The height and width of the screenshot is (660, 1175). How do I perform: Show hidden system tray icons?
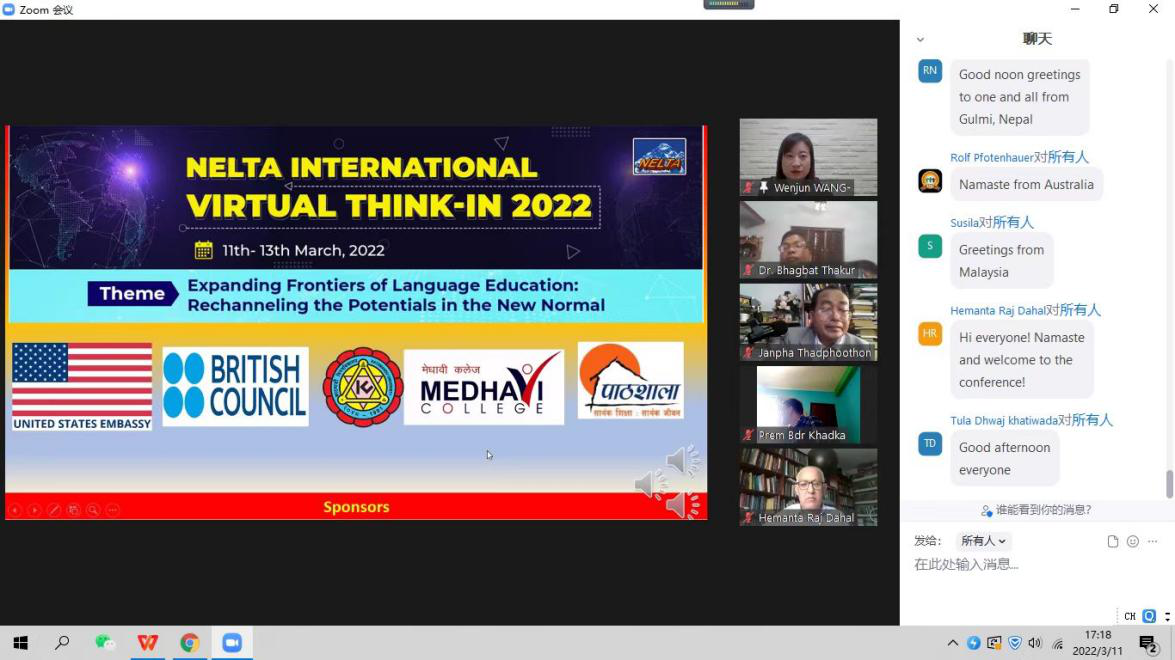pos(952,643)
